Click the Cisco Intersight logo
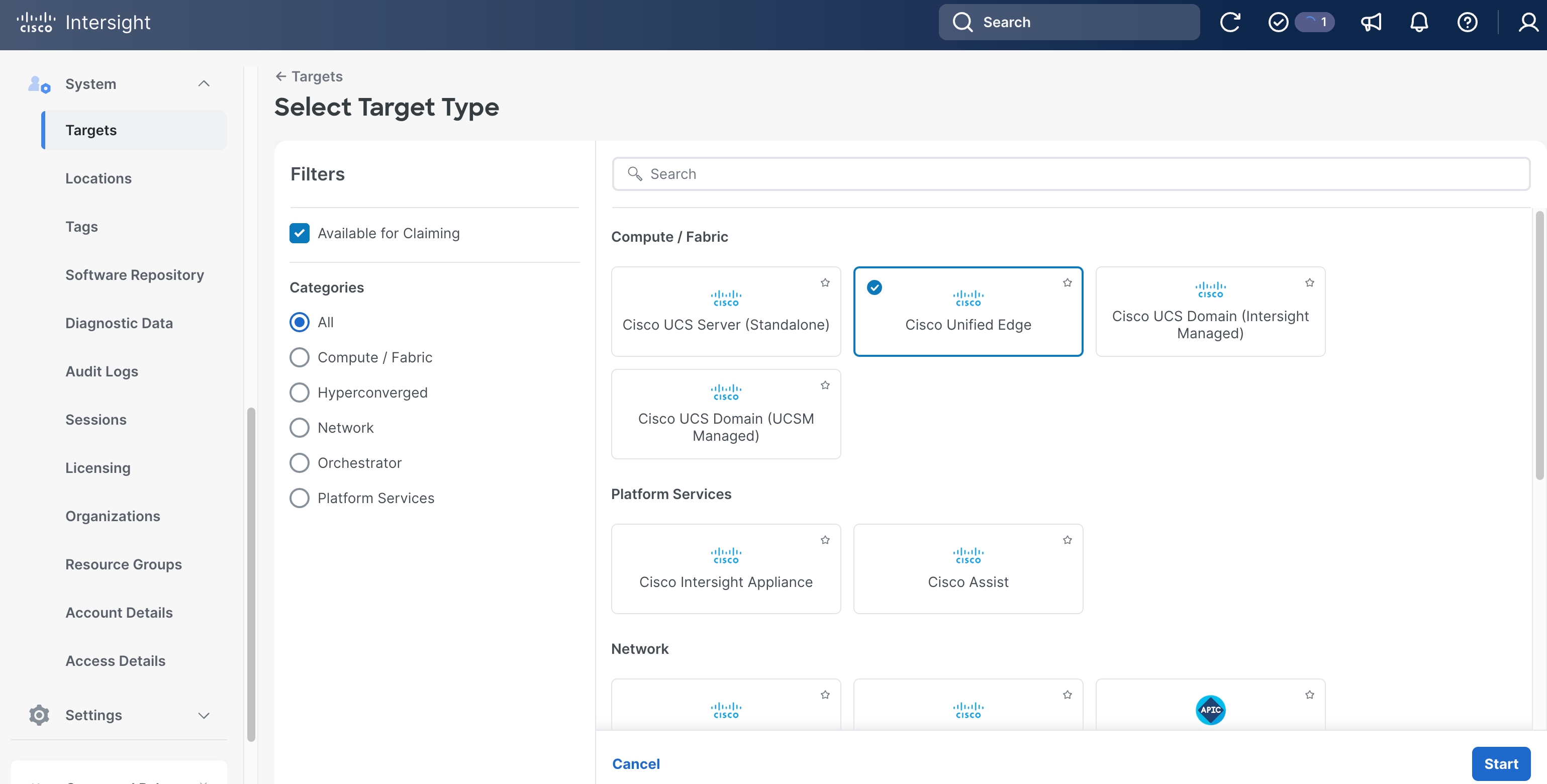Image resolution: width=1547 pixels, height=784 pixels. pos(83,22)
